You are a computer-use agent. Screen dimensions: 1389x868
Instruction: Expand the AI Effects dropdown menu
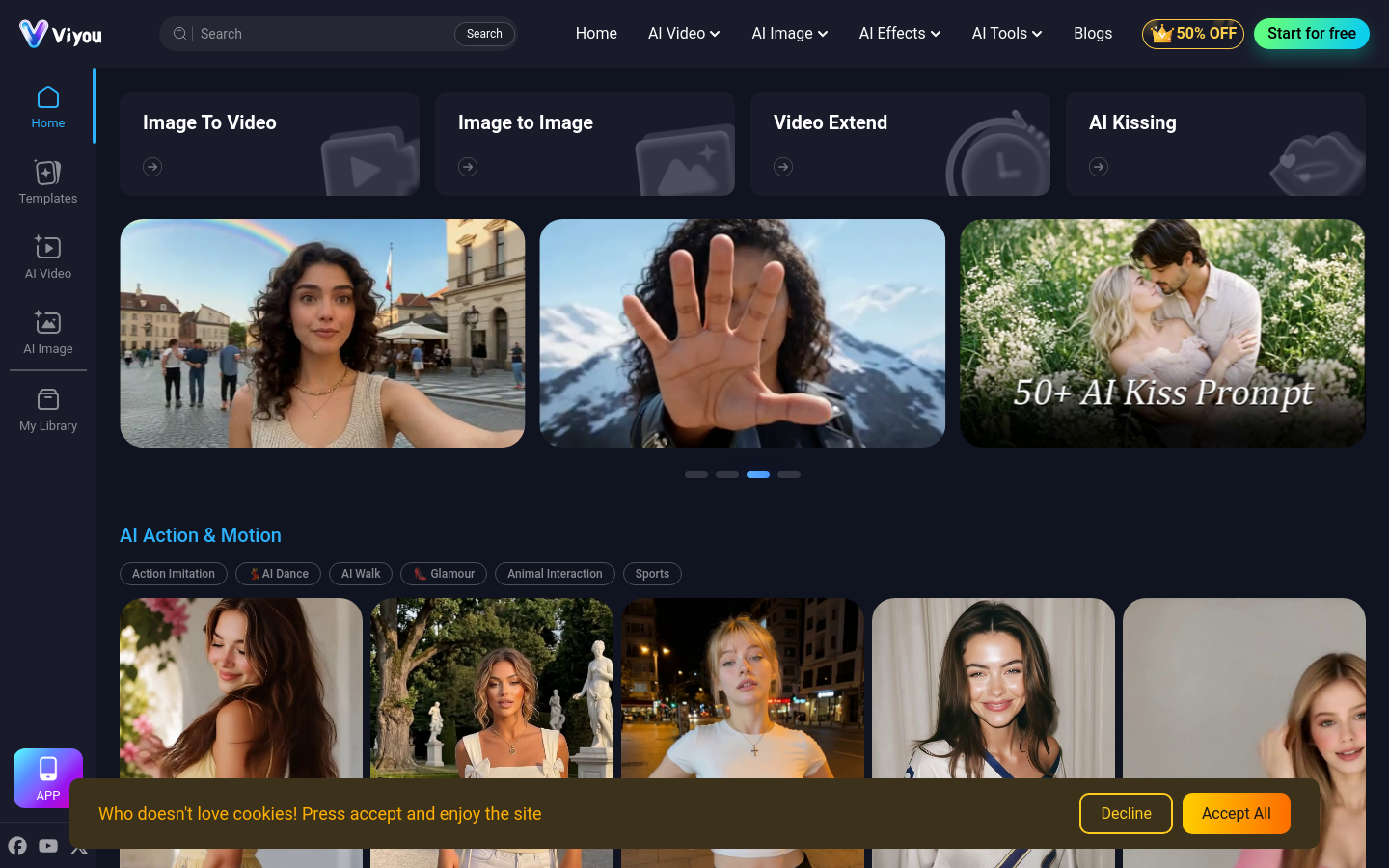(x=900, y=34)
